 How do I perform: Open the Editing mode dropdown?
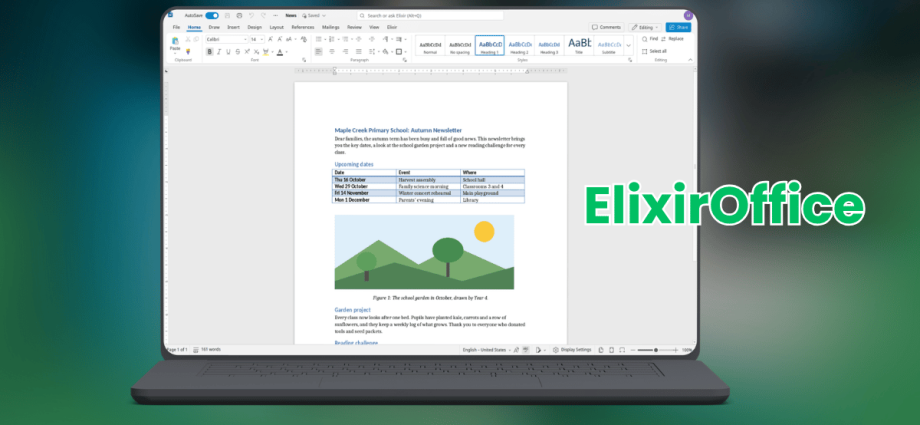(x=645, y=28)
